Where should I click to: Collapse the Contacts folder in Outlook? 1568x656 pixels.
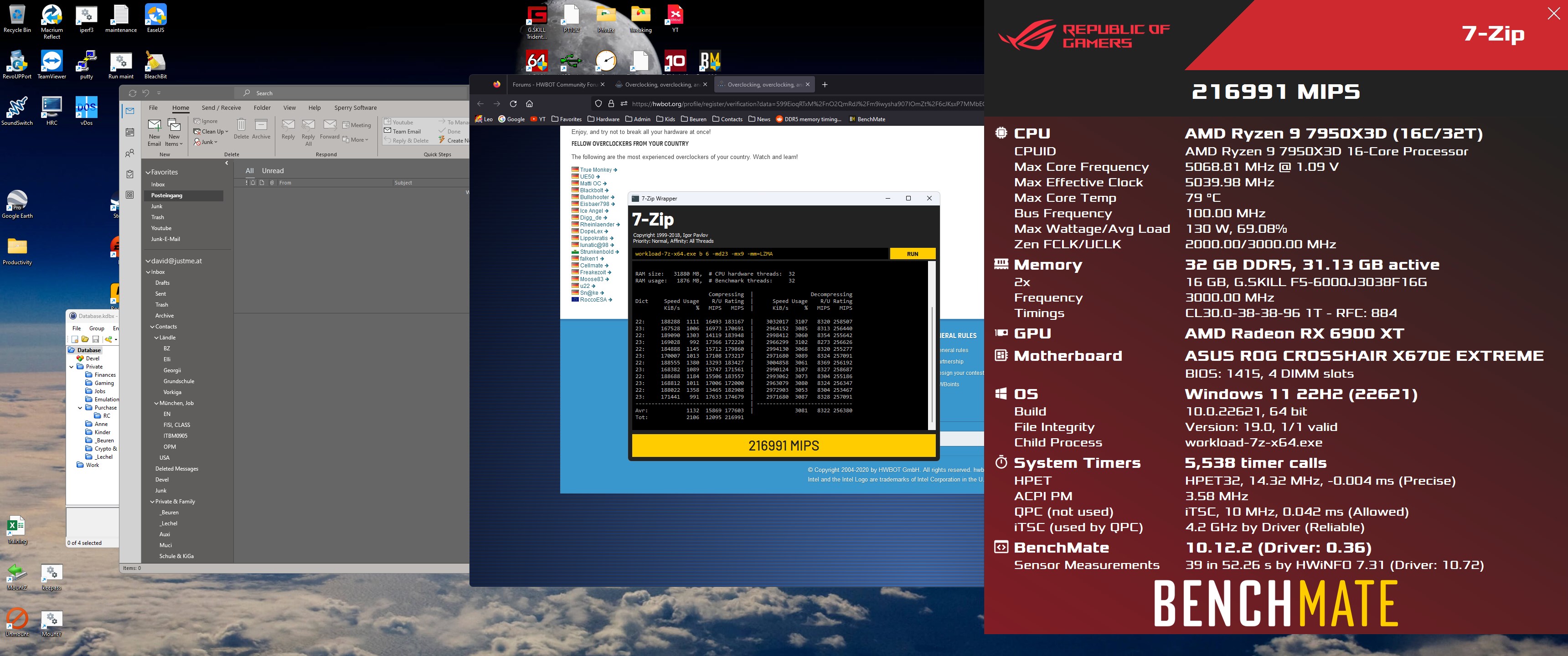(x=153, y=327)
